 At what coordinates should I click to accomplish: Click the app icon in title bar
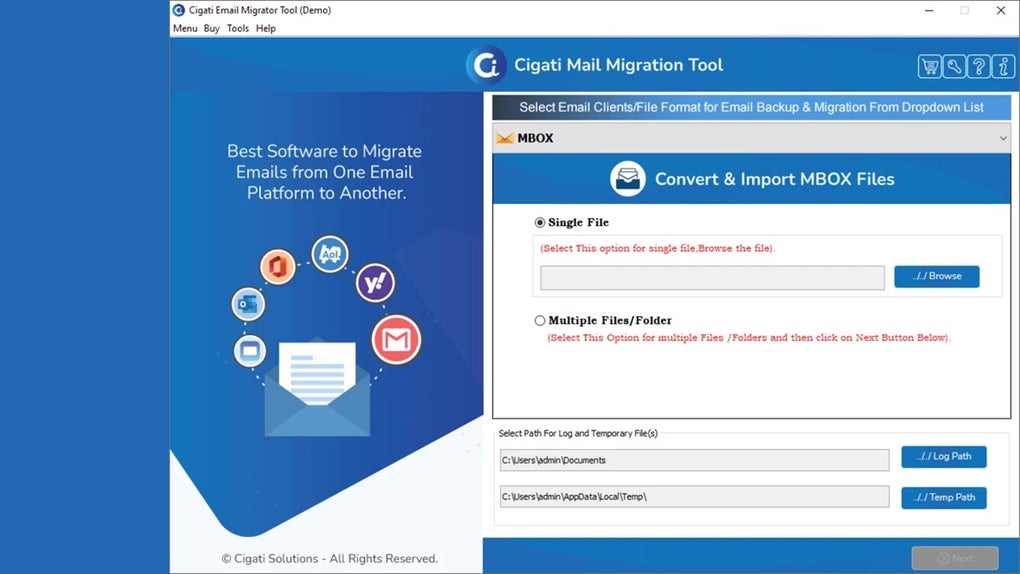(179, 10)
